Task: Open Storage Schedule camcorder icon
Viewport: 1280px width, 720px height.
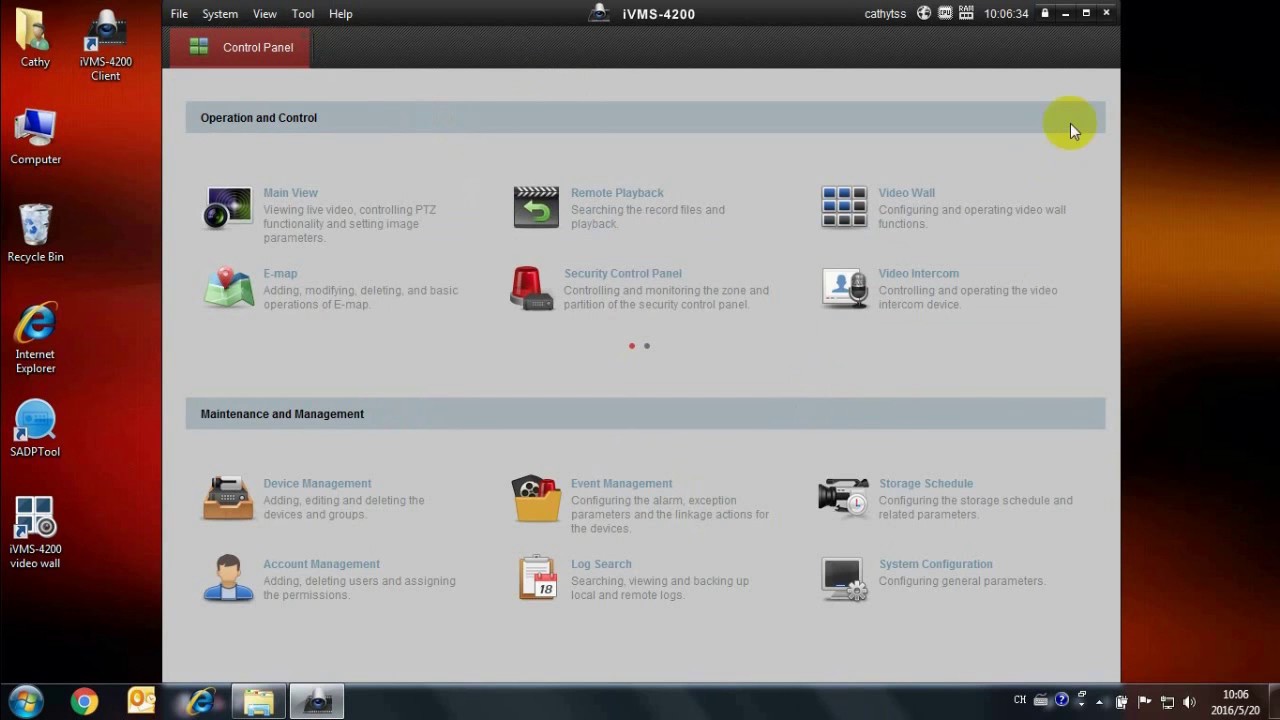Action: pyautogui.click(x=843, y=497)
